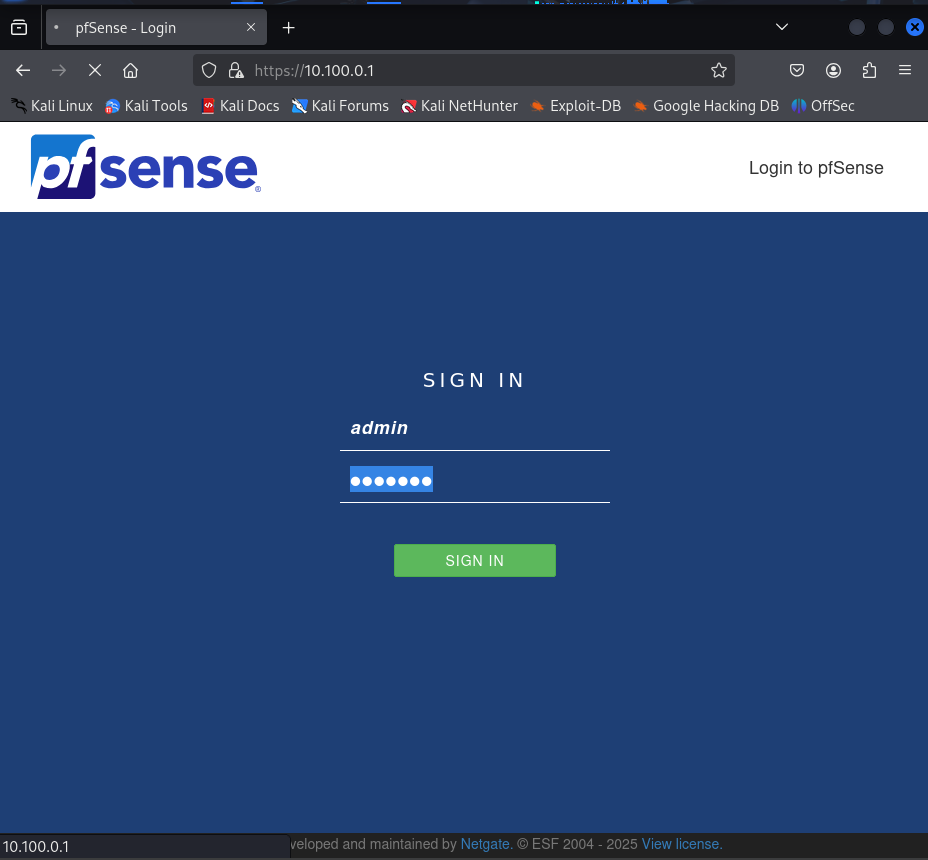Open the Kali NetHunter bookmark

point(459,106)
